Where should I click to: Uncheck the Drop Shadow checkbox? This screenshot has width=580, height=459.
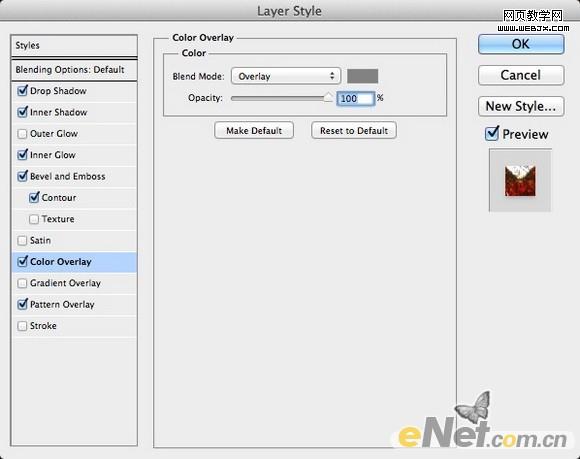coord(23,91)
